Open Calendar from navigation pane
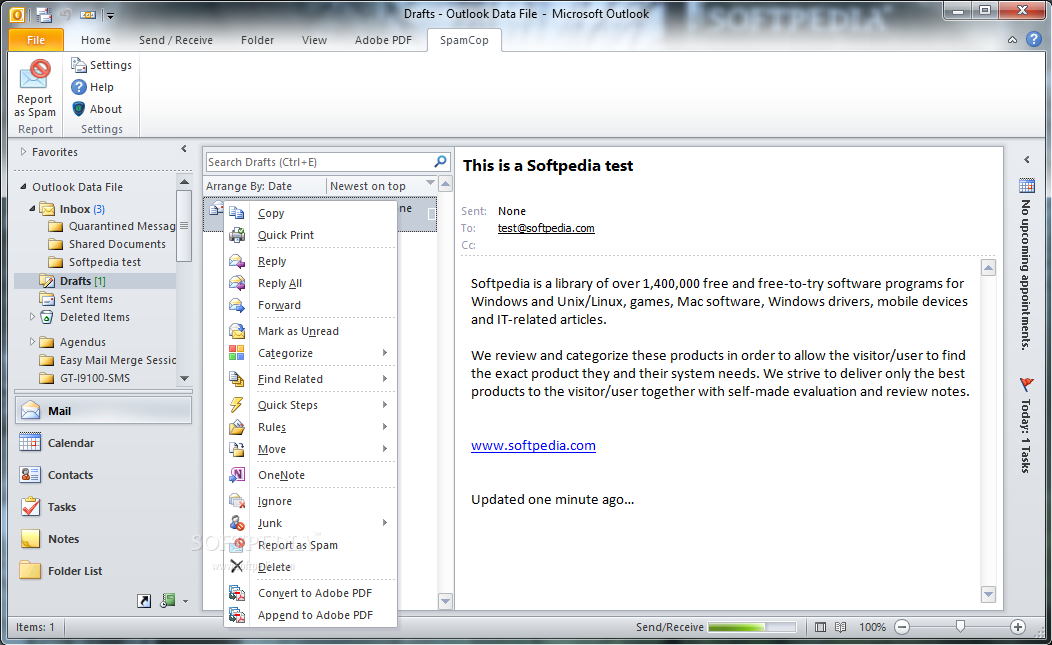This screenshot has width=1052, height=645. pos(103,442)
